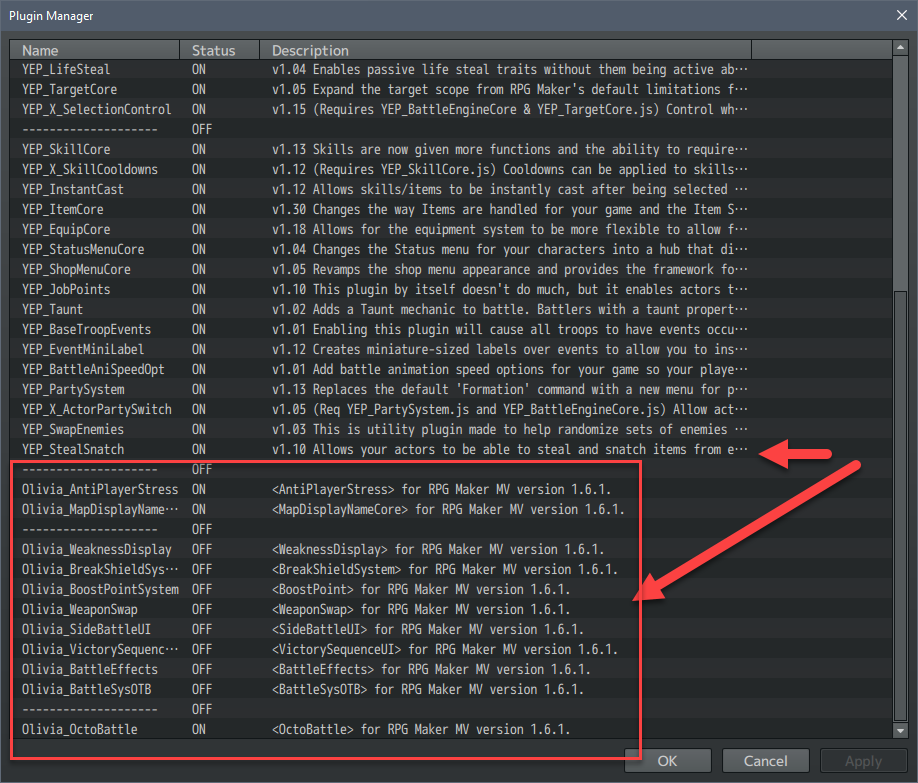Select the Olivia_SideBattleUI plugin row
The image size is (918, 783).
point(451,630)
